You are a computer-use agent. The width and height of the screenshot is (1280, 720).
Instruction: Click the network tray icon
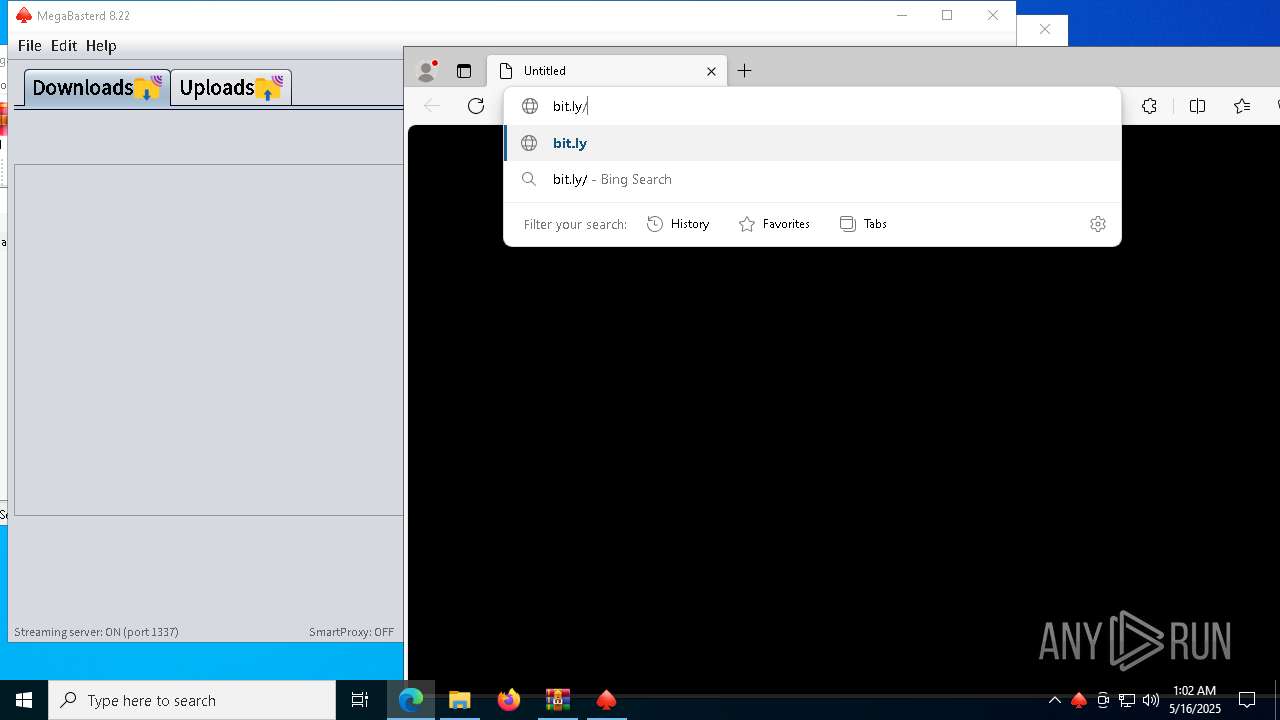1127,700
